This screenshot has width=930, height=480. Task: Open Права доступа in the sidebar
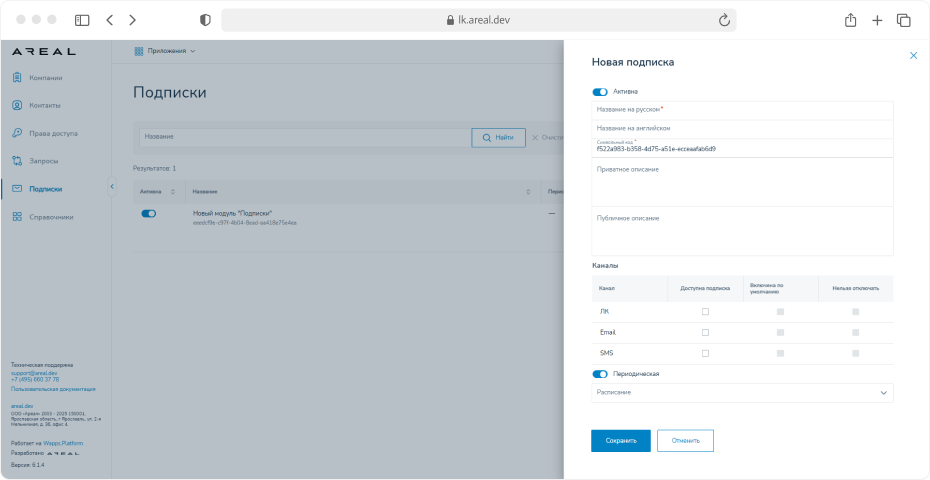(x=53, y=133)
